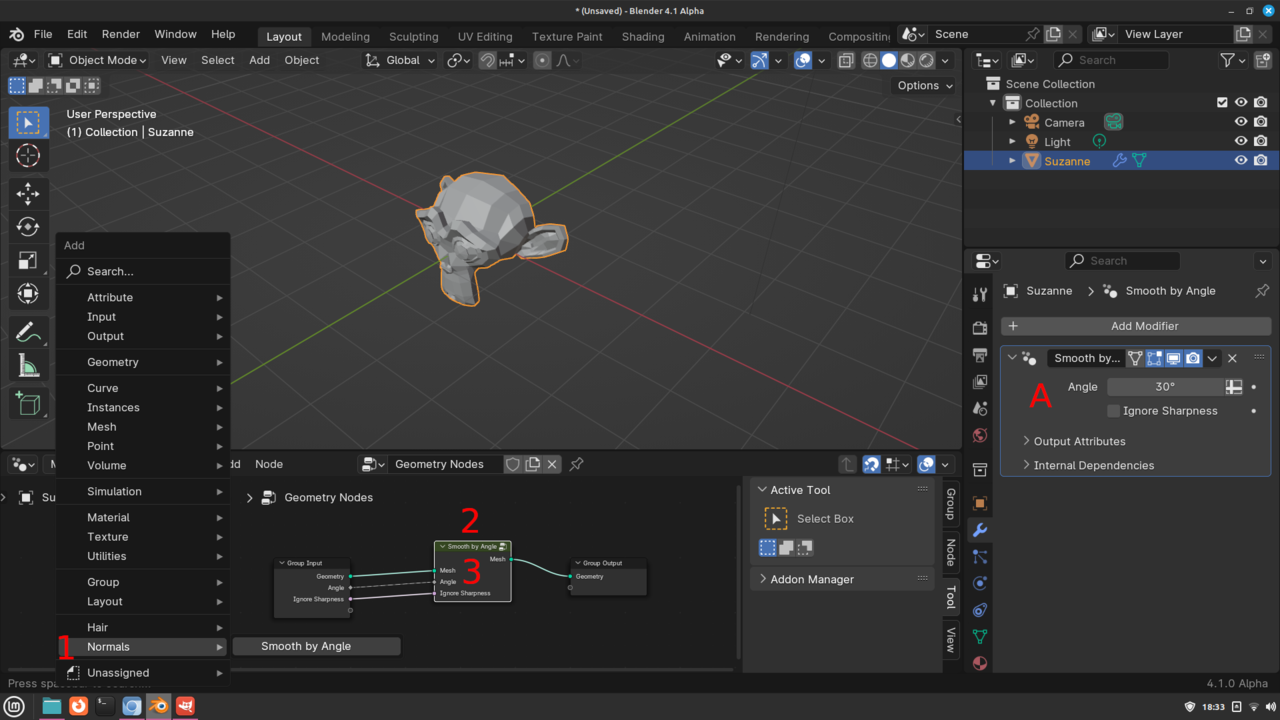Switch to material preview shading
The image size is (1280, 720).
(908, 60)
